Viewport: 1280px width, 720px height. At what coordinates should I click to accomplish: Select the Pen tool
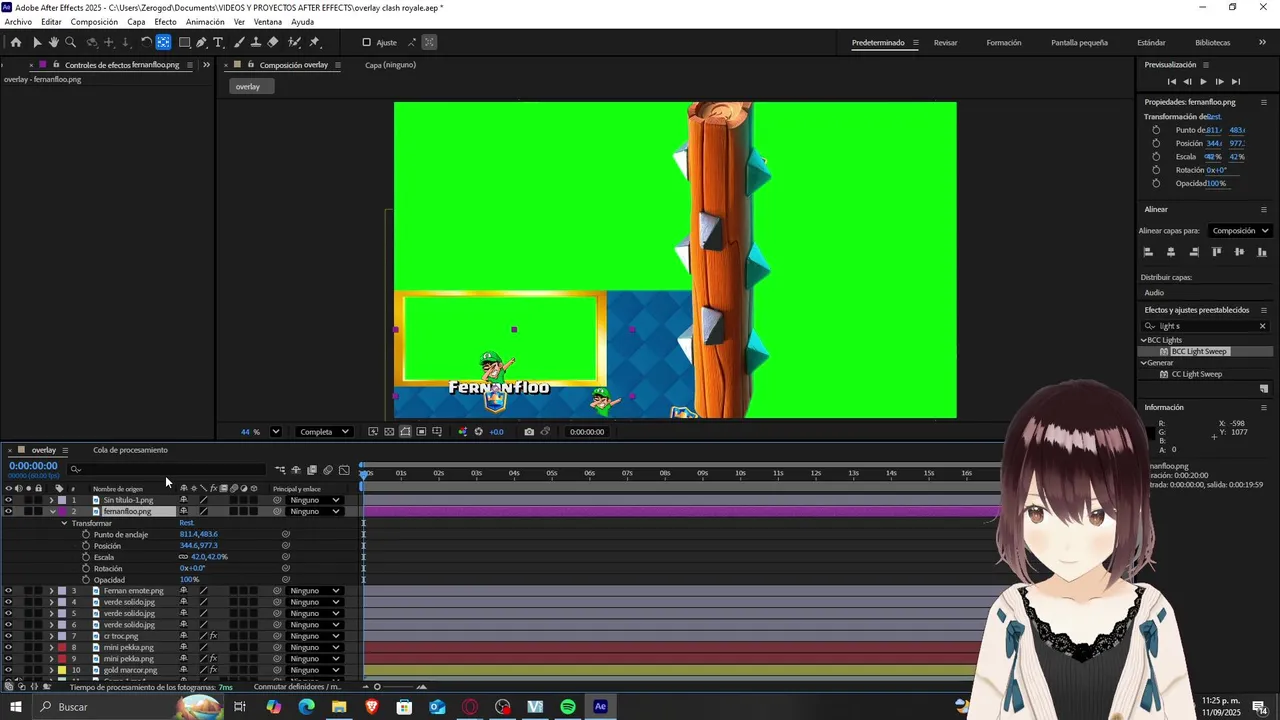pyautogui.click(x=201, y=42)
